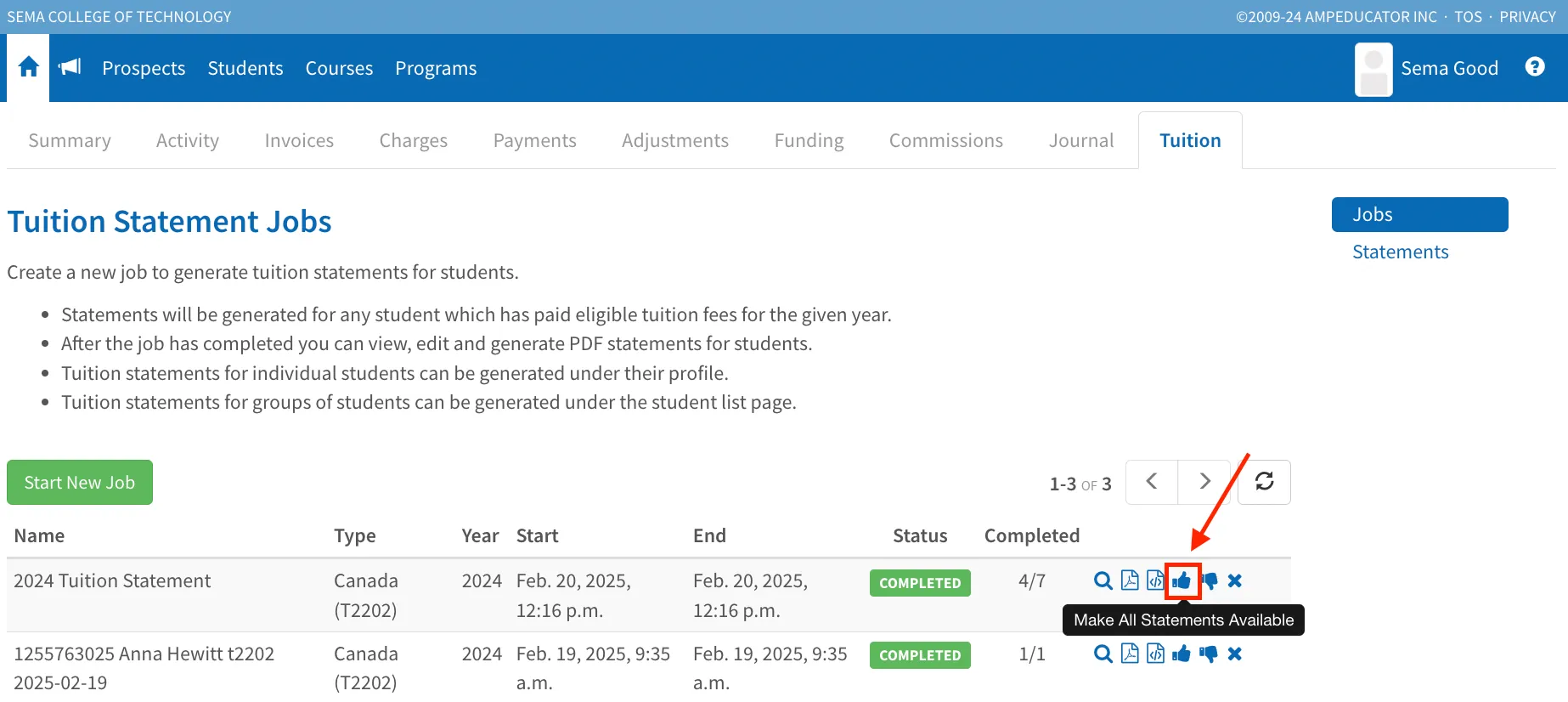Click thumbs-down on Anna Hewitt t2202 job
The image size is (1568, 702).
(1209, 654)
